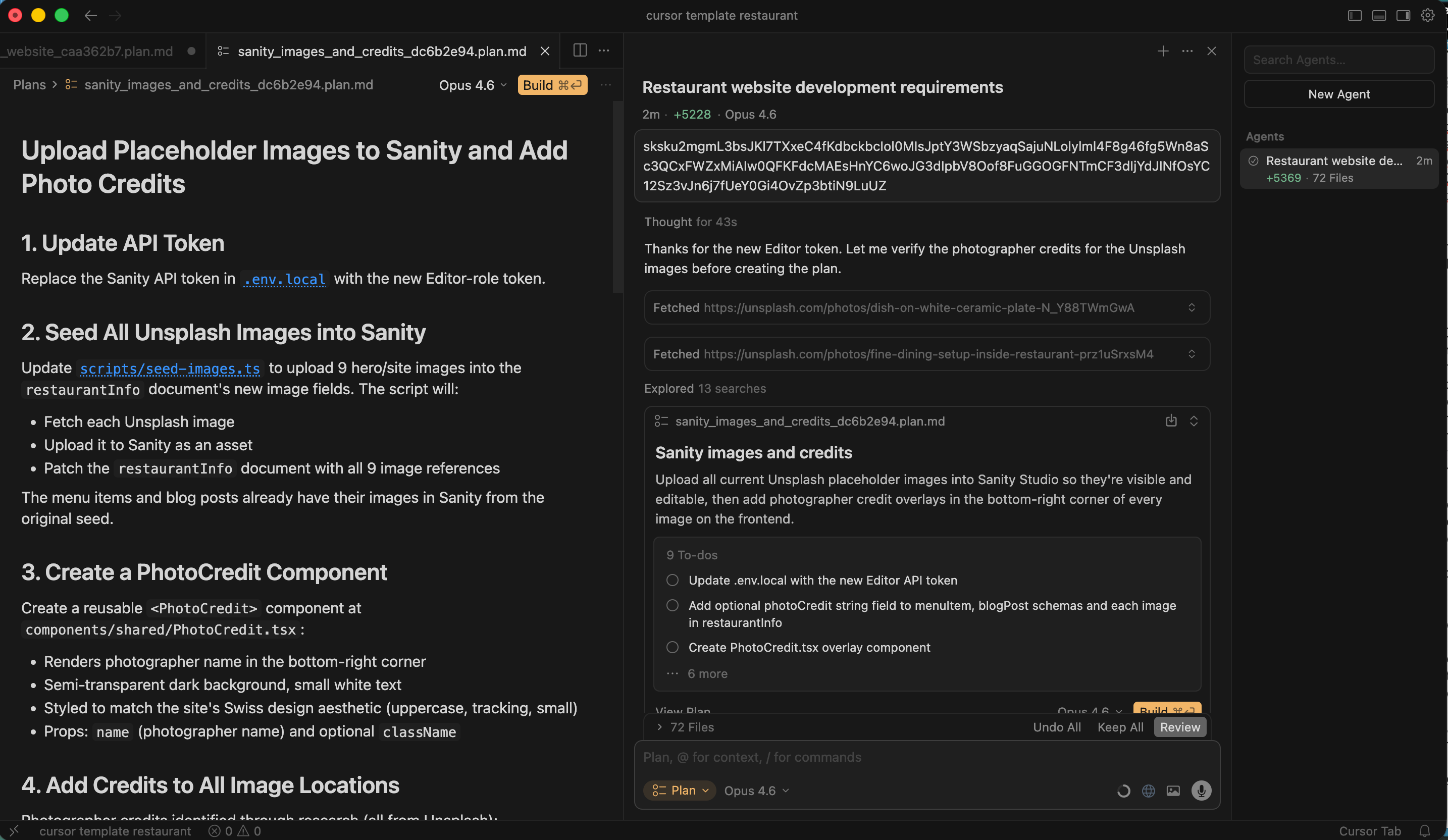The image size is (1448, 840).
Task: Click the image attachment icon in chat input
Action: pos(1173,791)
